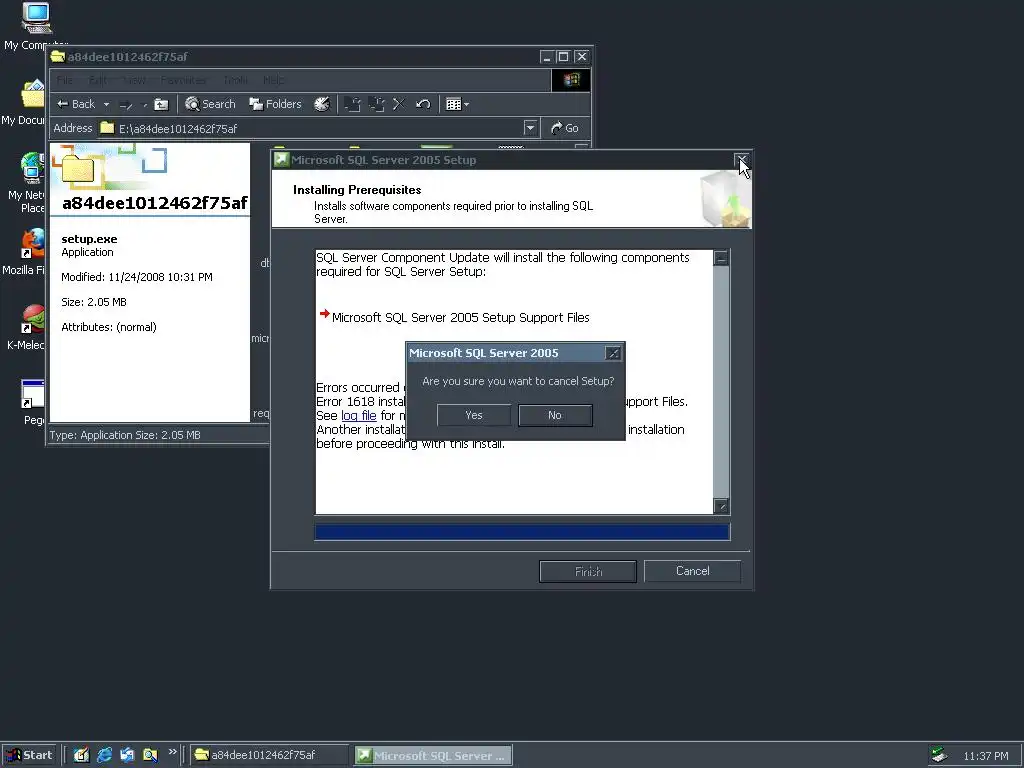Click the 'Are you sure' dialog message
The width and height of the screenshot is (1024, 768).
(518, 381)
